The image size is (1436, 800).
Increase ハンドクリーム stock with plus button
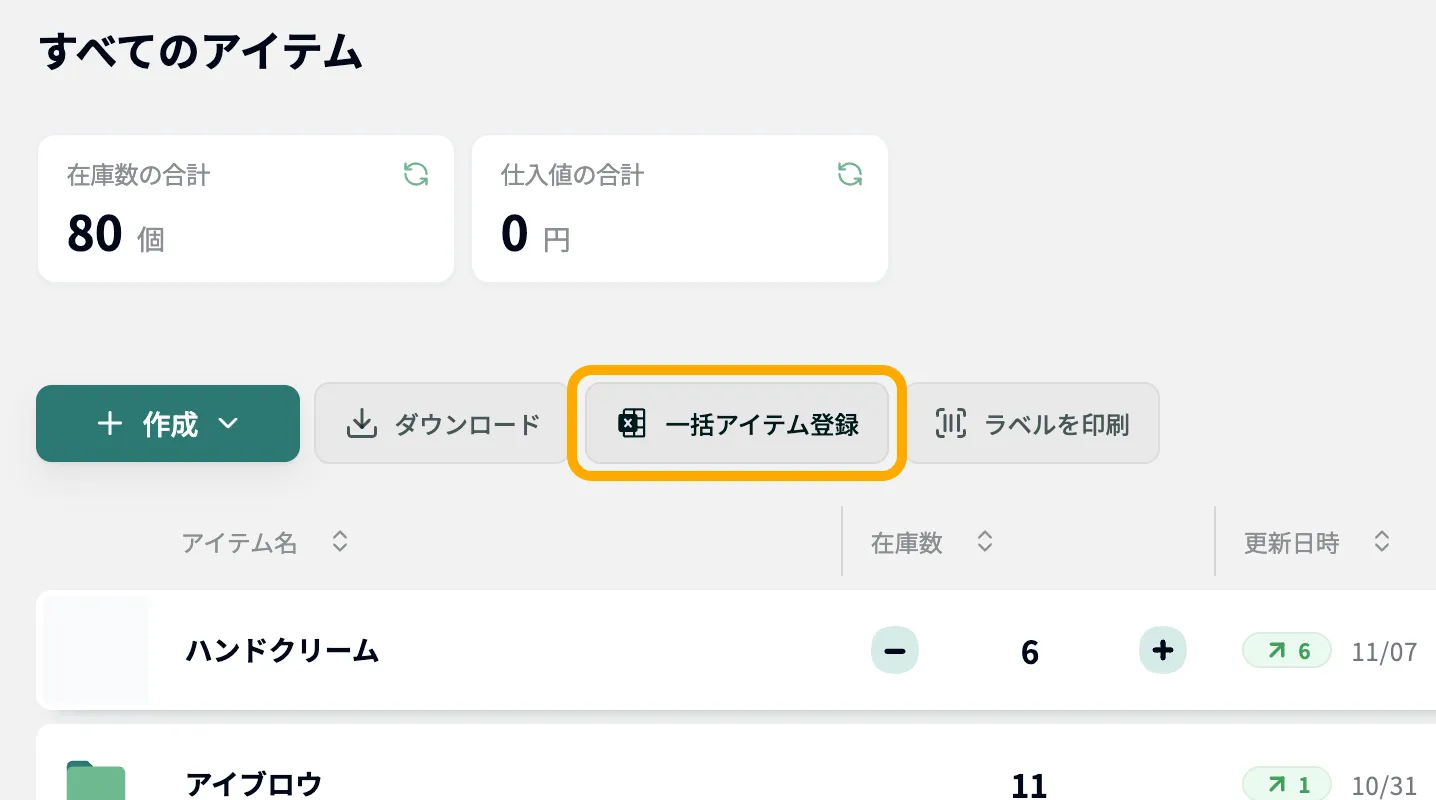pyautogui.click(x=1162, y=650)
